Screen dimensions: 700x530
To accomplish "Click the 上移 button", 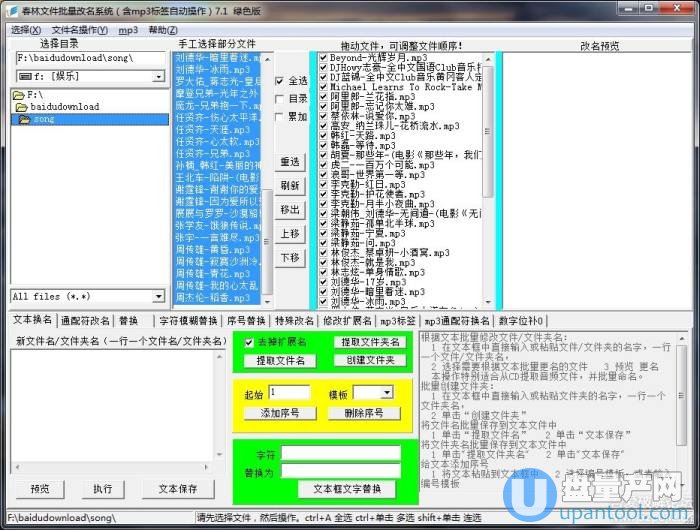I will pos(290,234).
